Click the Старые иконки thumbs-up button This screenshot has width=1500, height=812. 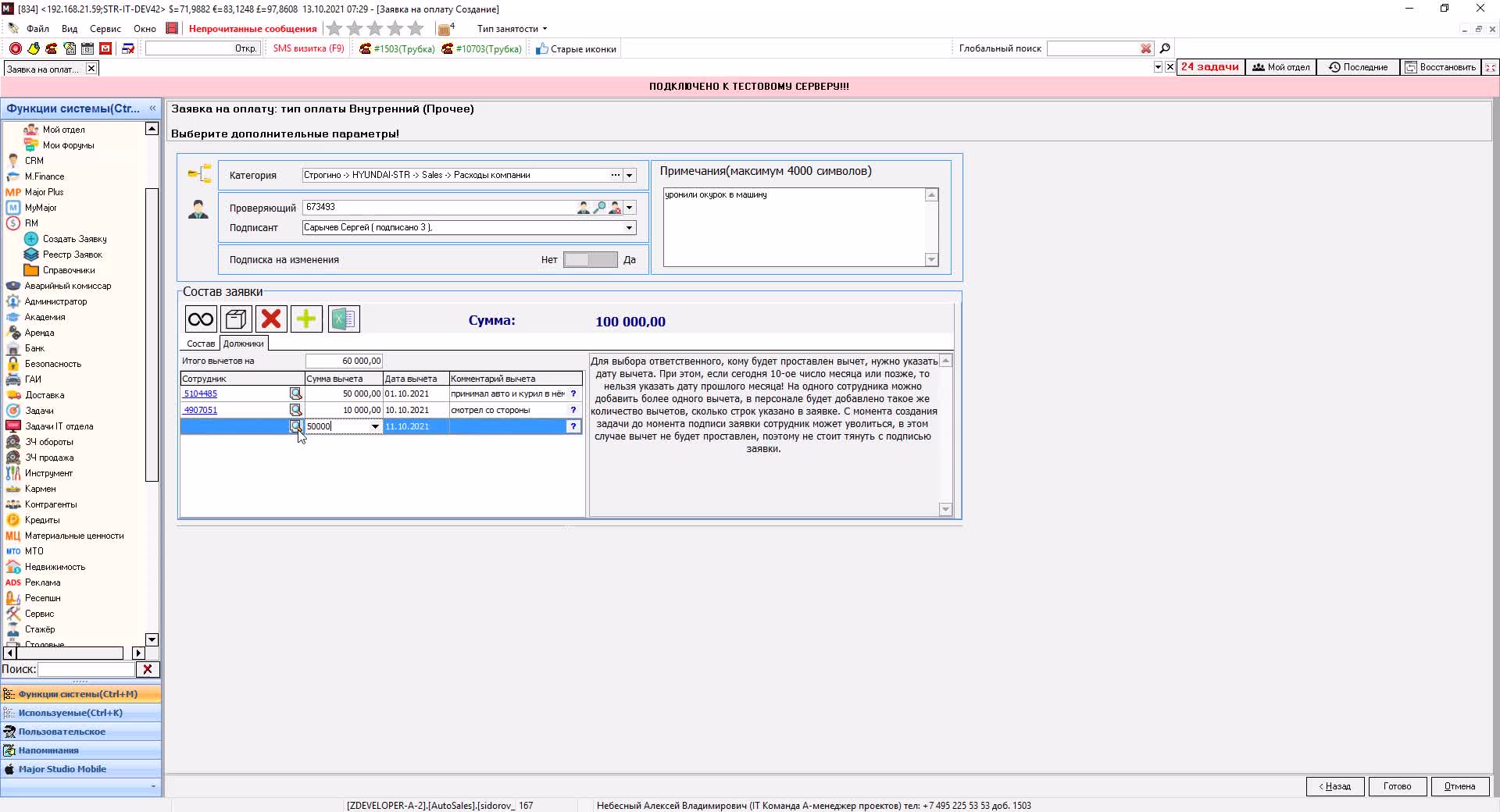(577, 48)
